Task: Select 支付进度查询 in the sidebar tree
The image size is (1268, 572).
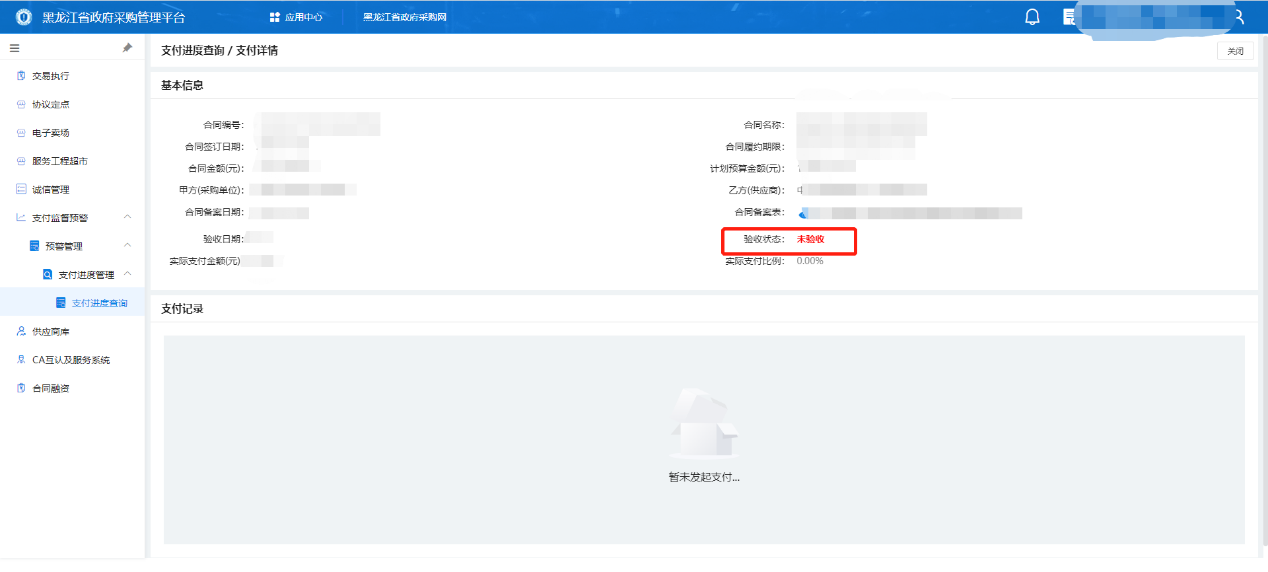Action: [99, 303]
